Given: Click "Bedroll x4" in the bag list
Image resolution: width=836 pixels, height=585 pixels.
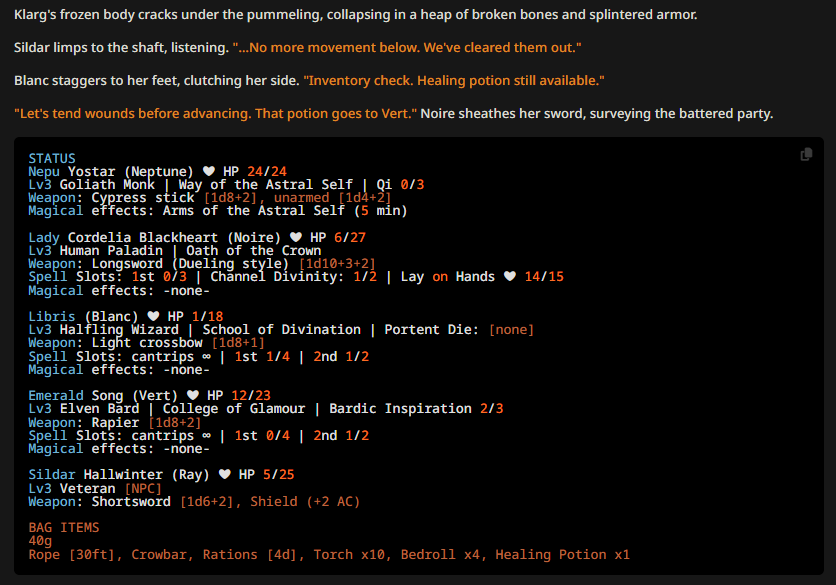Looking at the screenshot, I should click(440, 555).
